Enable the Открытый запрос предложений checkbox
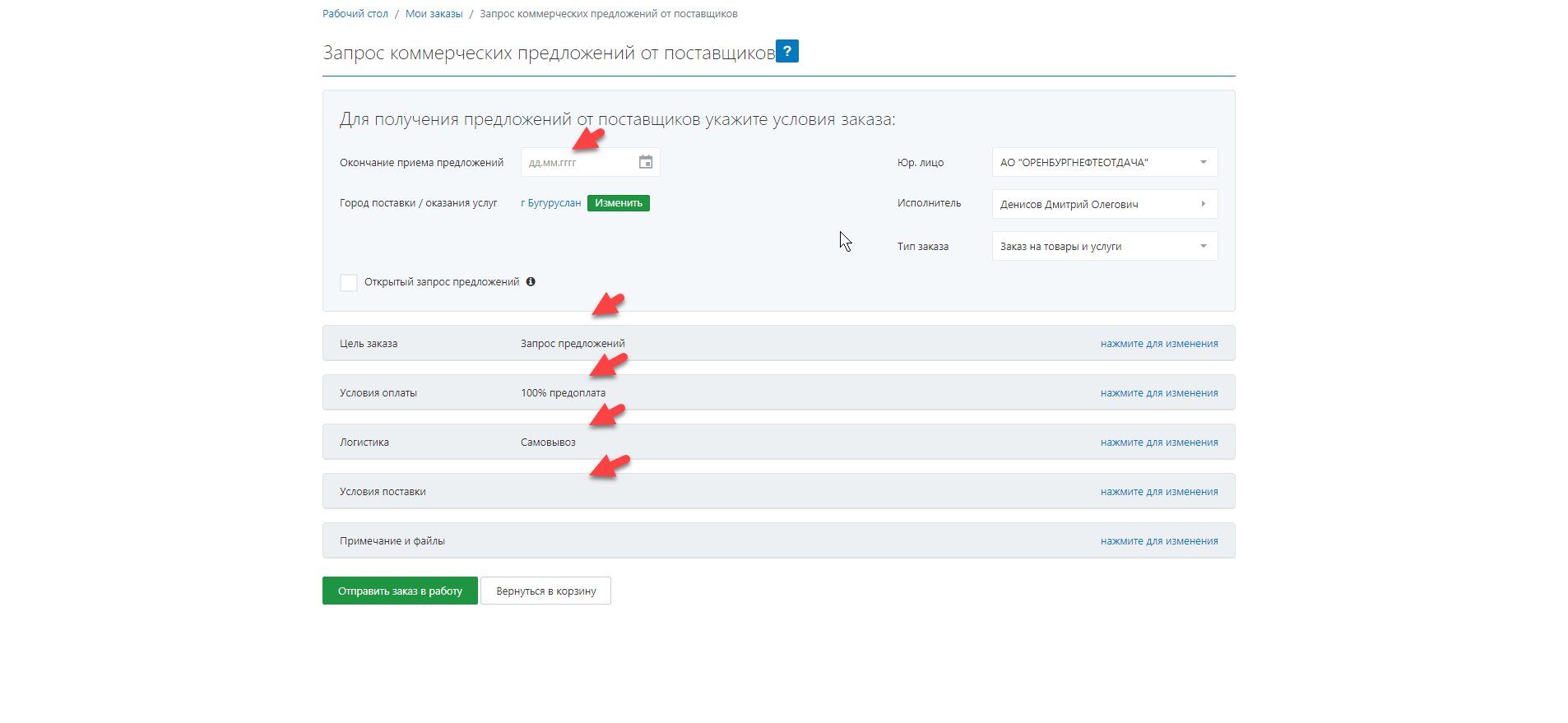1568x723 pixels. (x=349, y=283)
